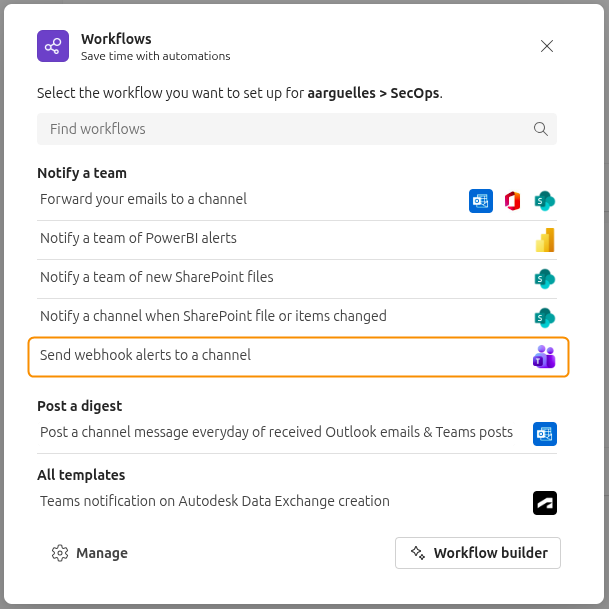The height and width of the screenshot is (609, 609).
Task: Click the Office 365 icon on forwarding row
Action: click(513, 201)
